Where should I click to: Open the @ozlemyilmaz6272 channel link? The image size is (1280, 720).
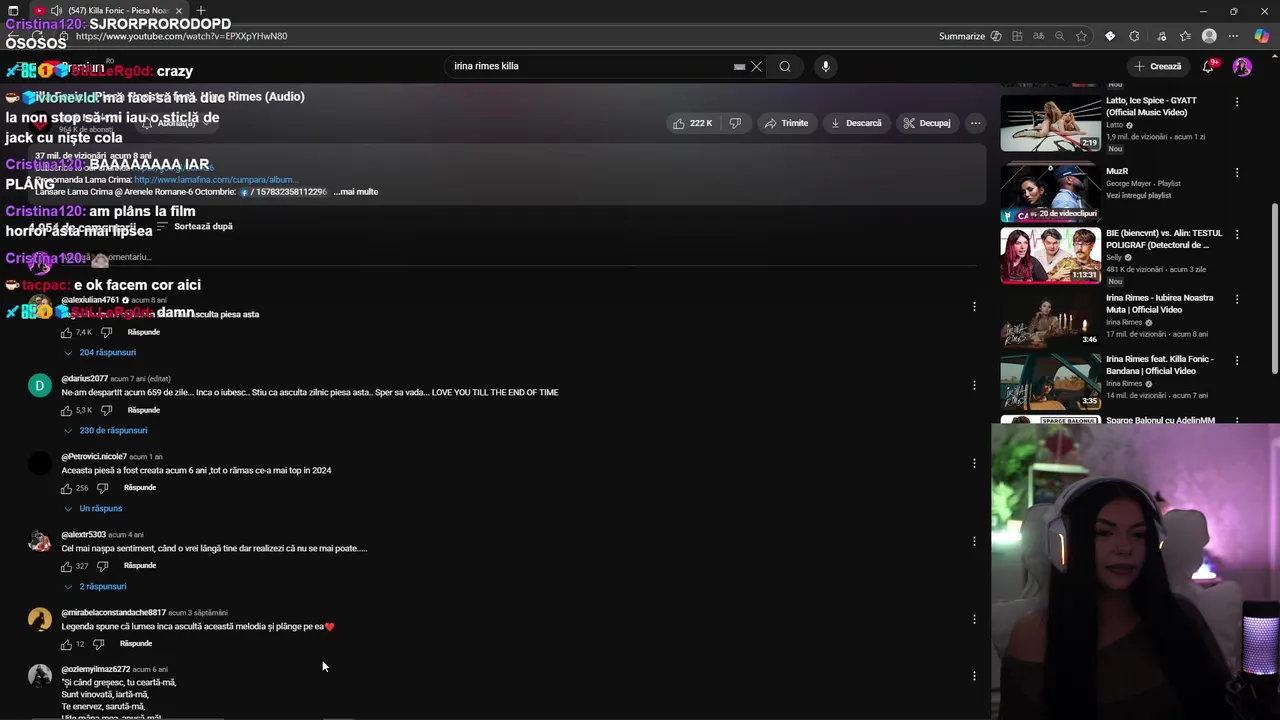point(95,669)
